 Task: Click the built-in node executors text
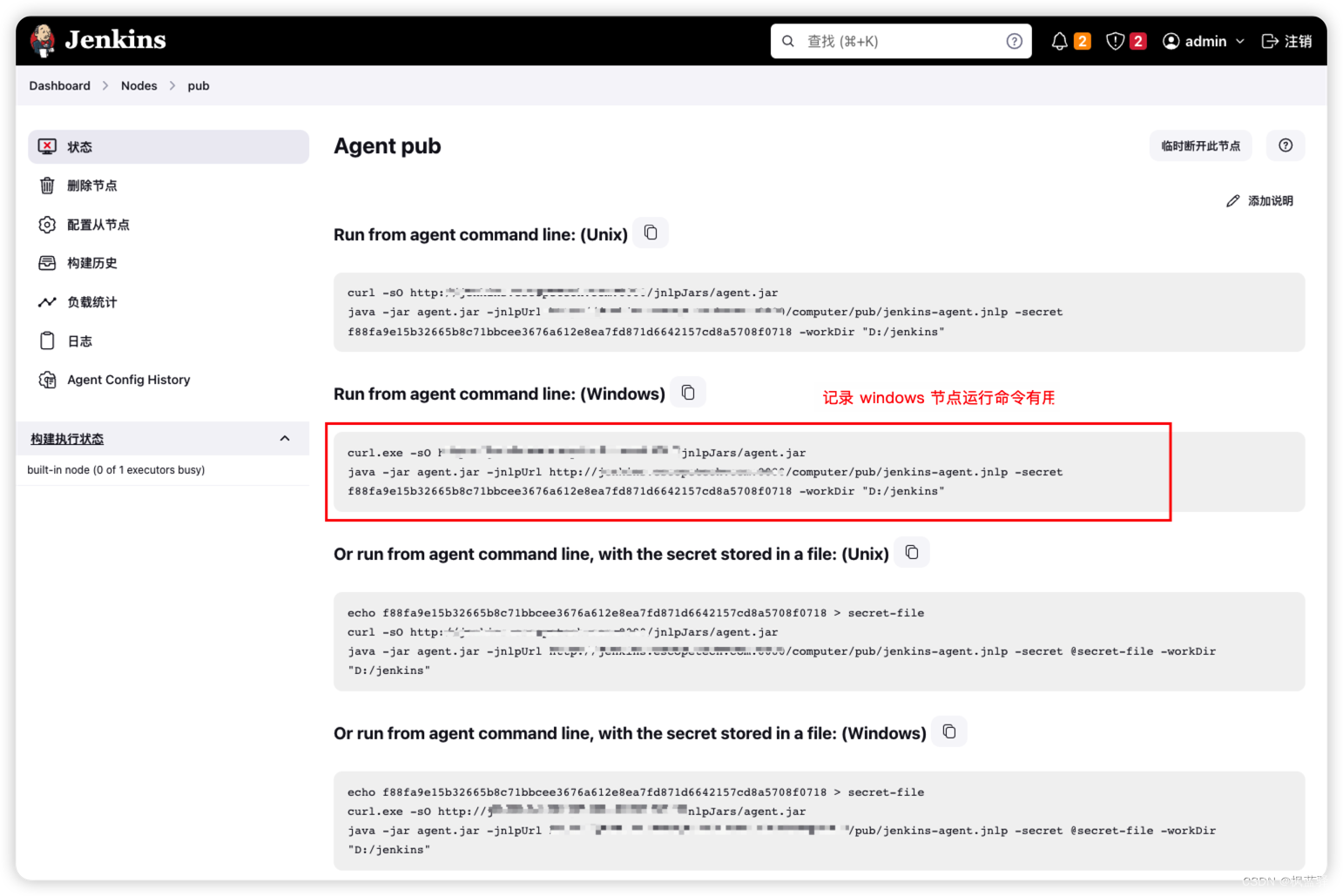point(116,470)
